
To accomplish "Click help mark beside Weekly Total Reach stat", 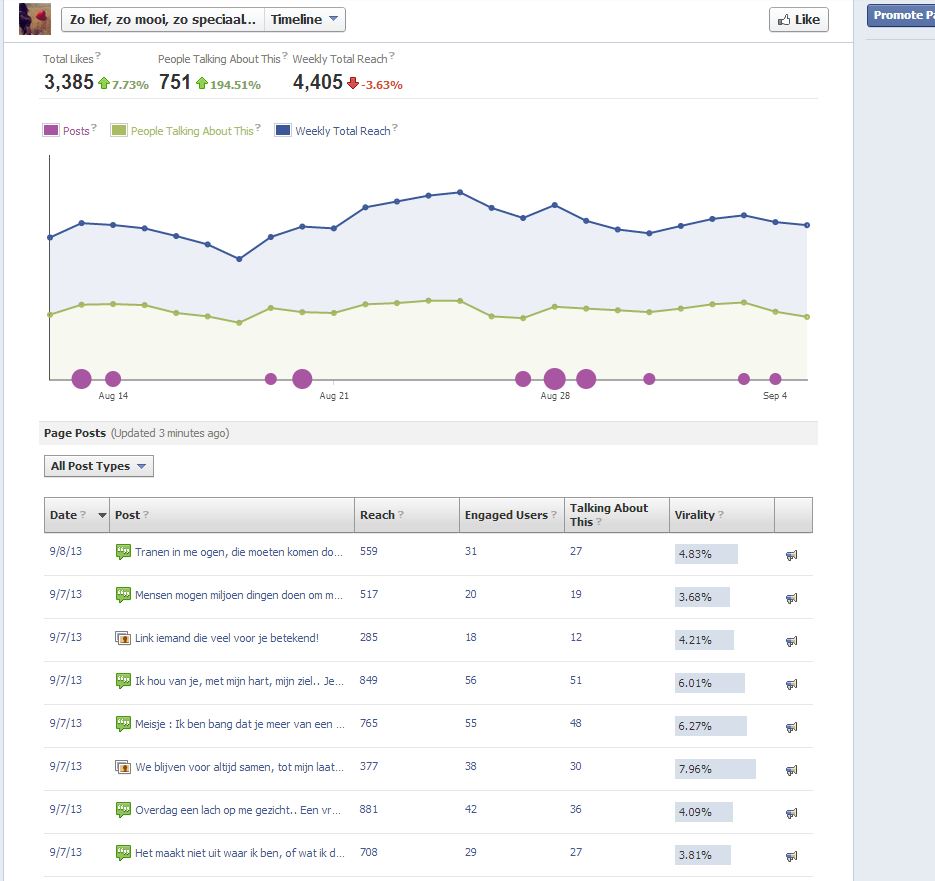I will point(392,55).
